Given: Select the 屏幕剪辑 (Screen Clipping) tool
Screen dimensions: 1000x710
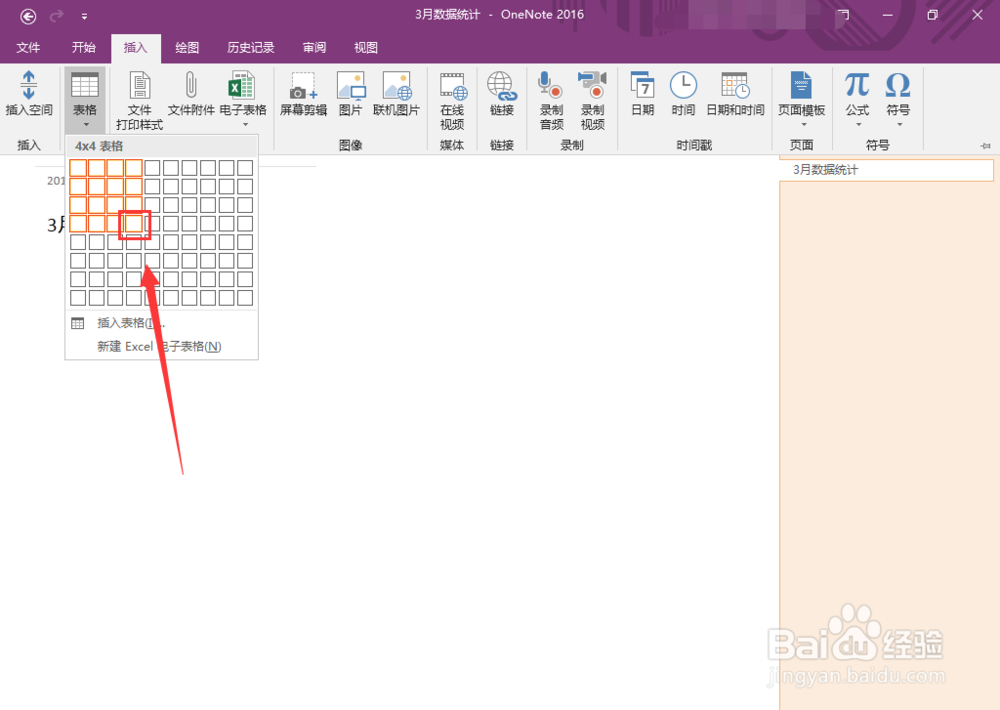Looking at the screenshot, I should coord(302,95).
